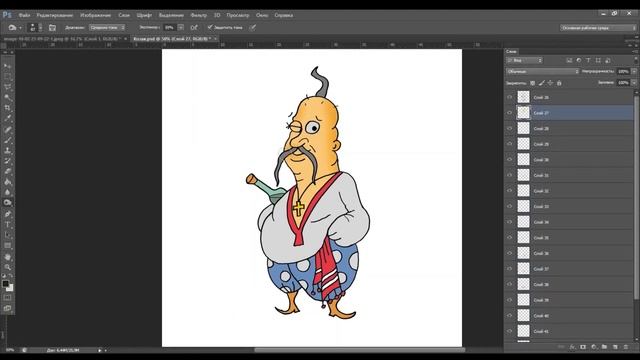This screenshot has height=360, width=640.
Task: Select the Zoom tool
Action: [x=7, y=267]
